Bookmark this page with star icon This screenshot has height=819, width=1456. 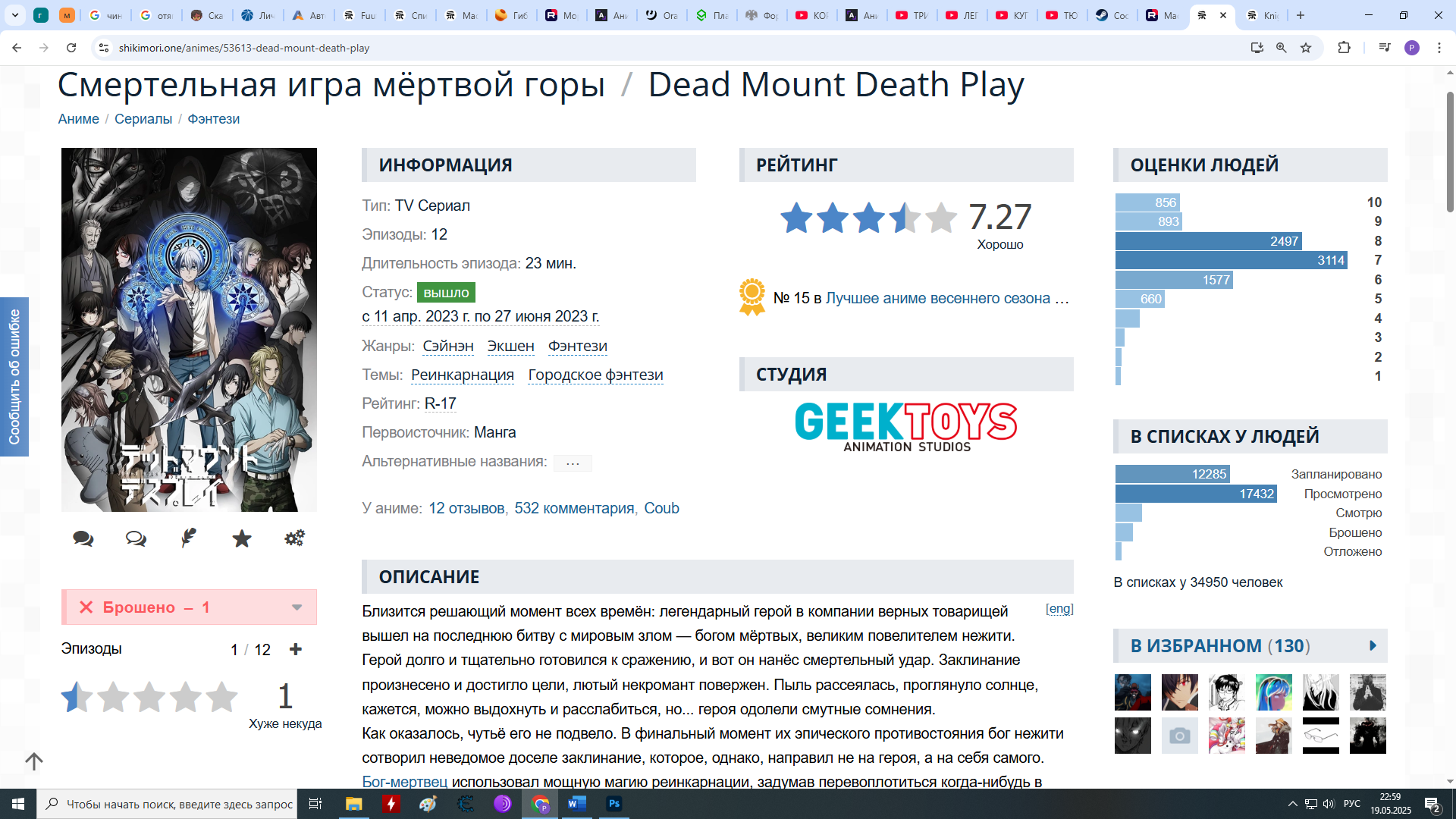[1306, 48]
